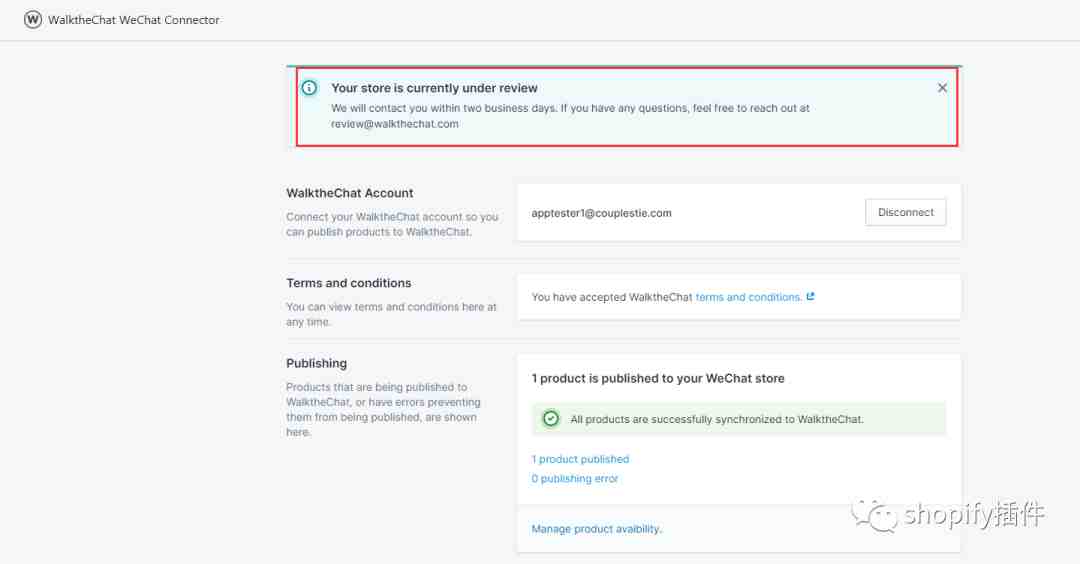Click the WeChat logo in watermark

[x=875, y=515]
